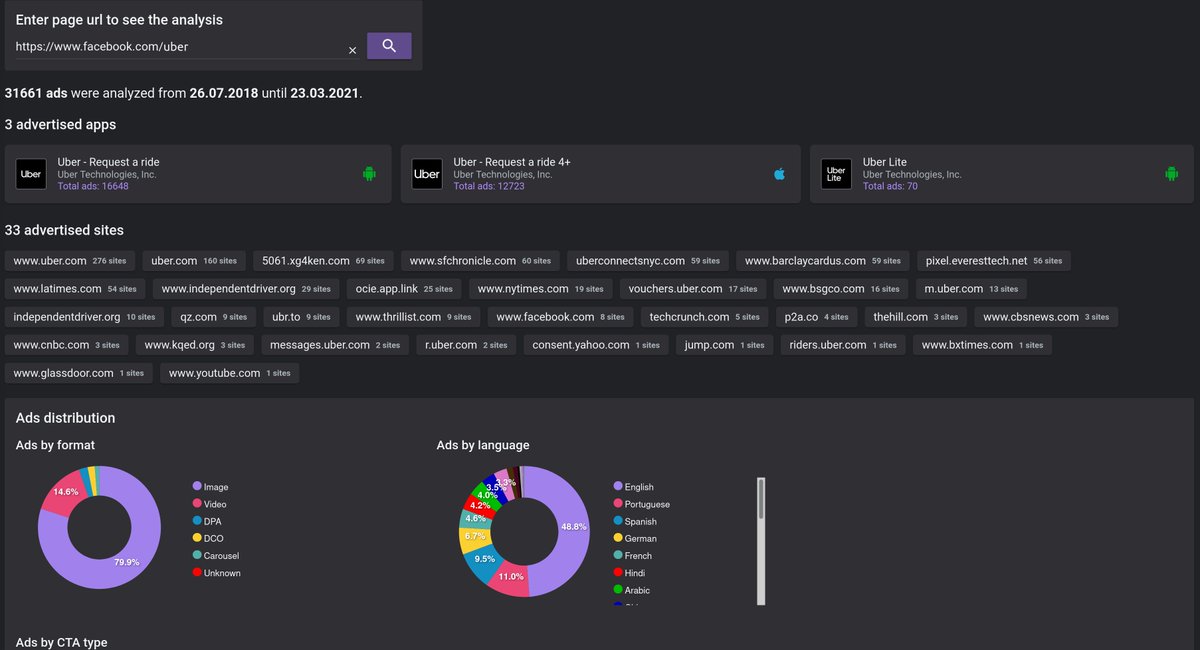Select the ocie.app.link site chip

(x=404, y=289)
